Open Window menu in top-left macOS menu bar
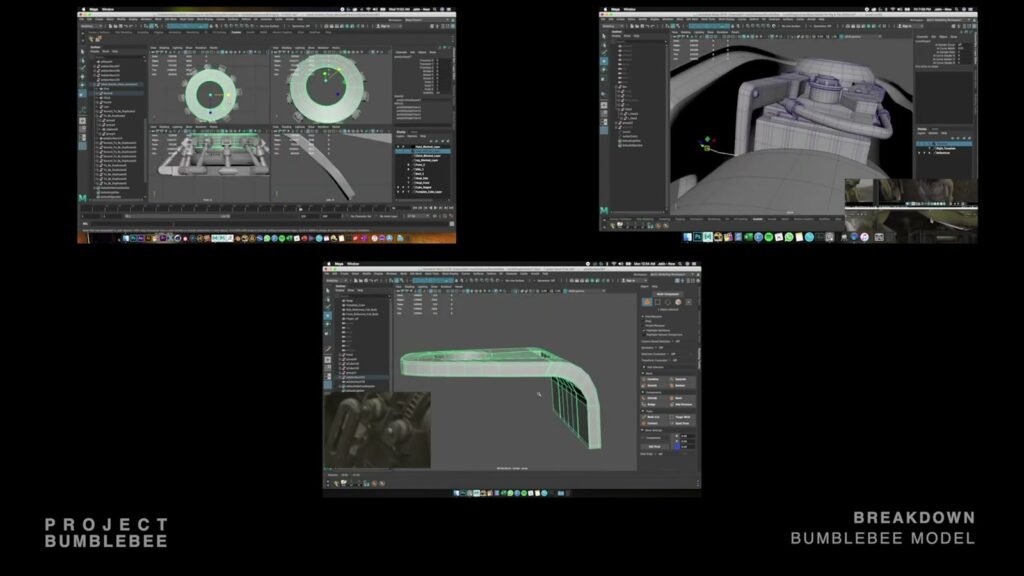 (x=108, y=9)
